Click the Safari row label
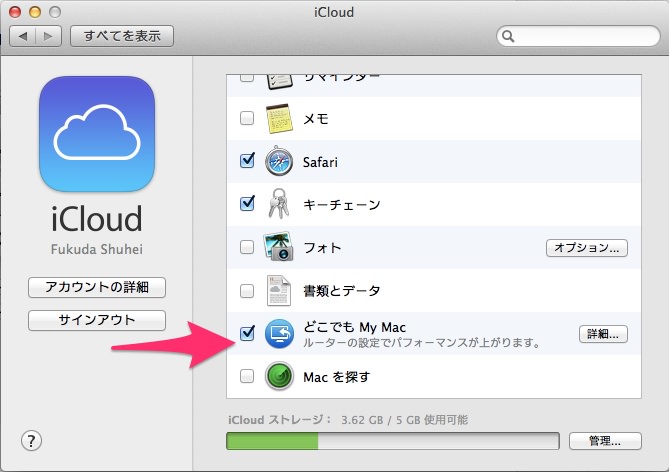Viewport: 669px width, 472px height. pyautogui.click(x=320, y=162)
